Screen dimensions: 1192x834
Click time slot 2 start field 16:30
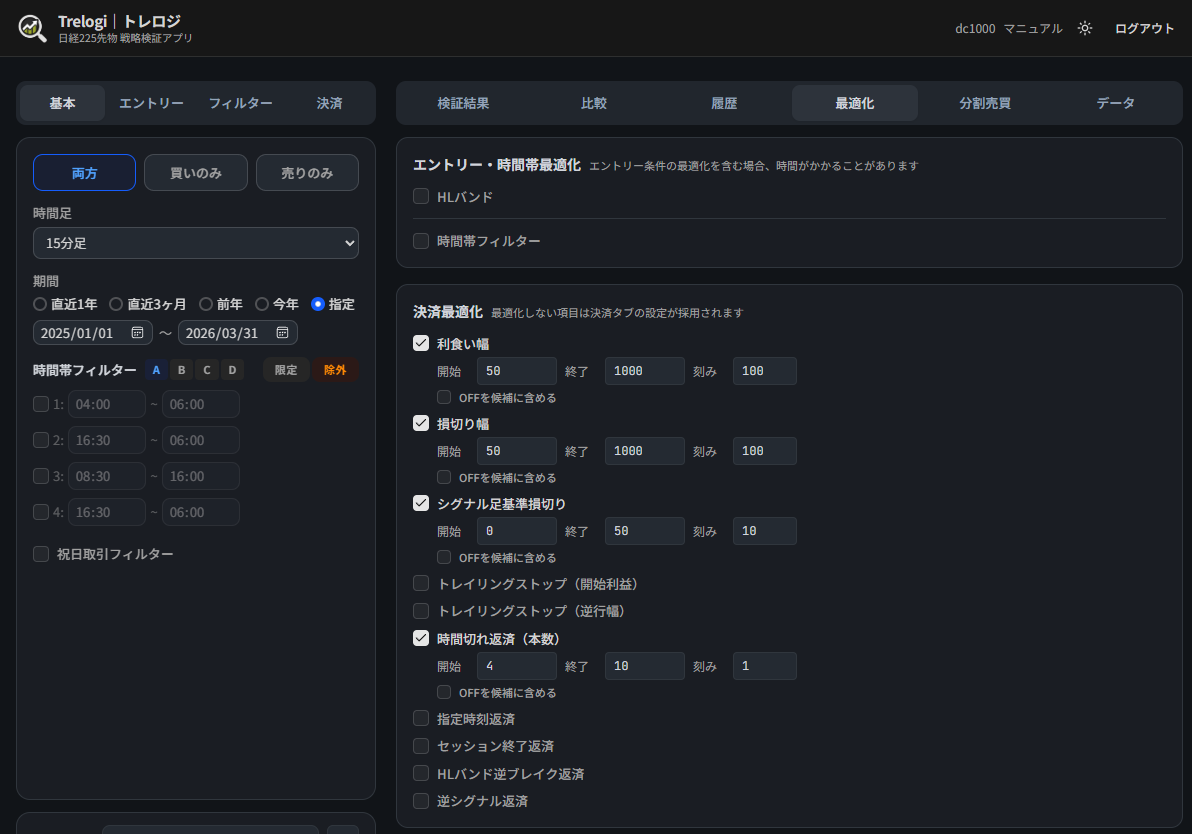tap(106, 440)
